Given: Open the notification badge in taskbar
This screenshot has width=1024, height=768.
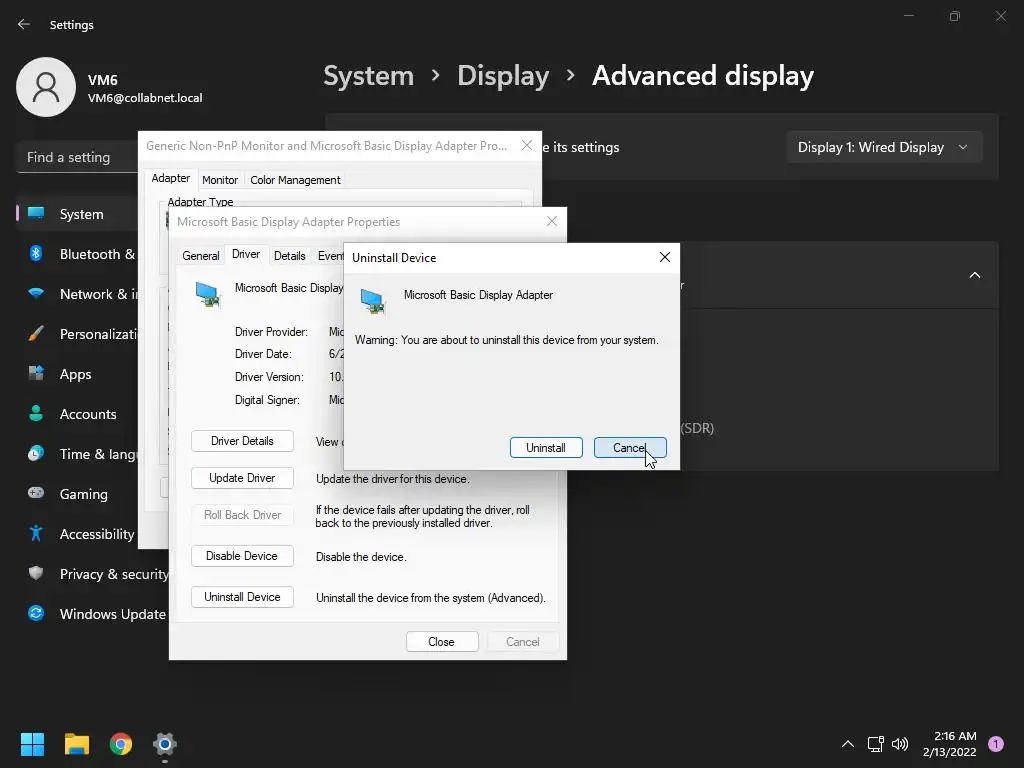Looking at the screenshot, I should (x=996, y=744).
